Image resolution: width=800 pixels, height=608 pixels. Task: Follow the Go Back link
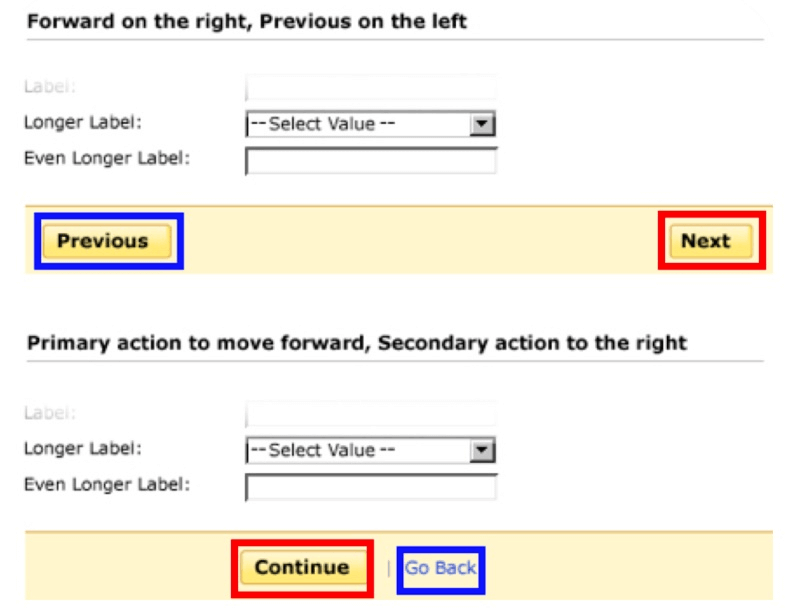440,568
